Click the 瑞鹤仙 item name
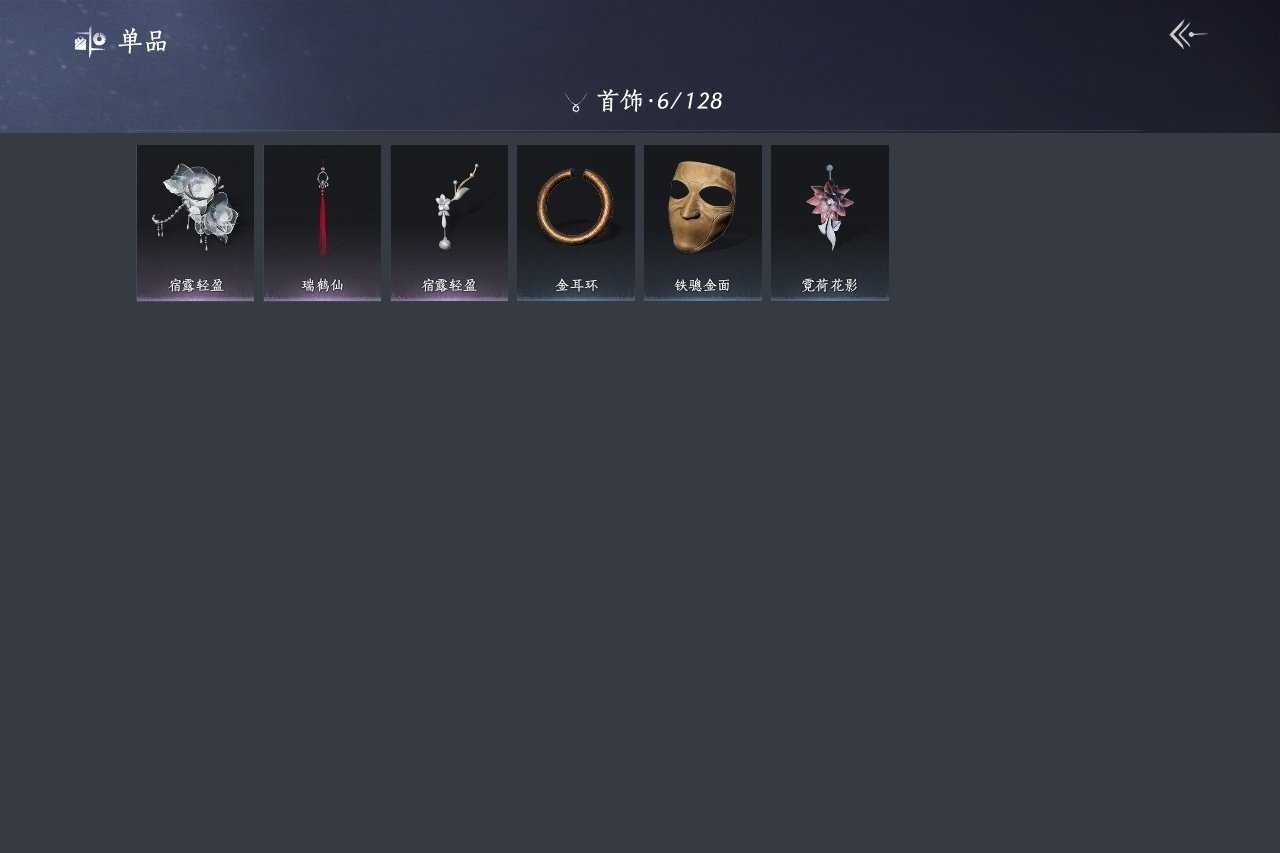Viewport: 1280px width, 853px height. tap(322, 285)
